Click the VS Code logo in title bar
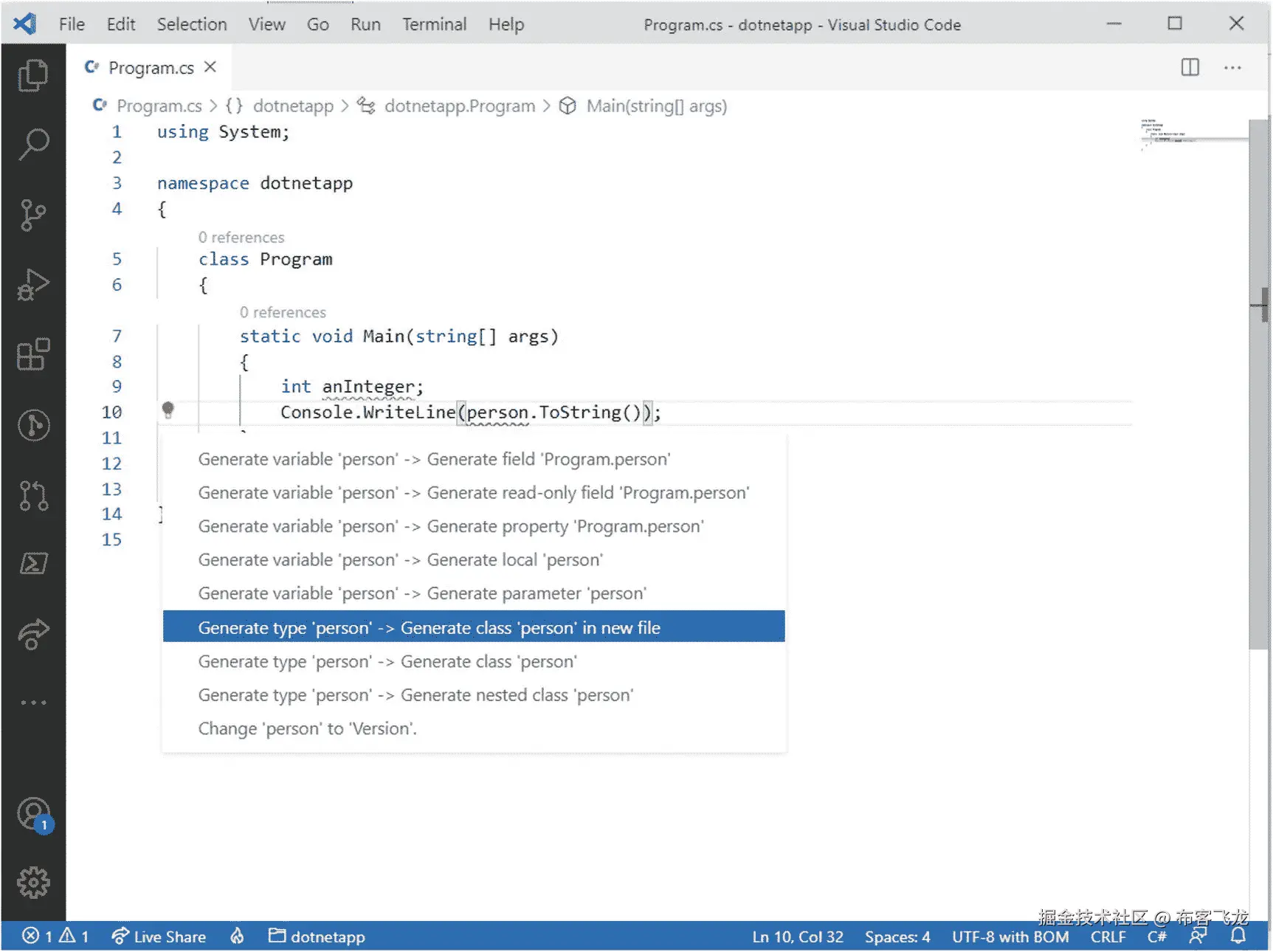1273x952 pixels. pos(24,24)
